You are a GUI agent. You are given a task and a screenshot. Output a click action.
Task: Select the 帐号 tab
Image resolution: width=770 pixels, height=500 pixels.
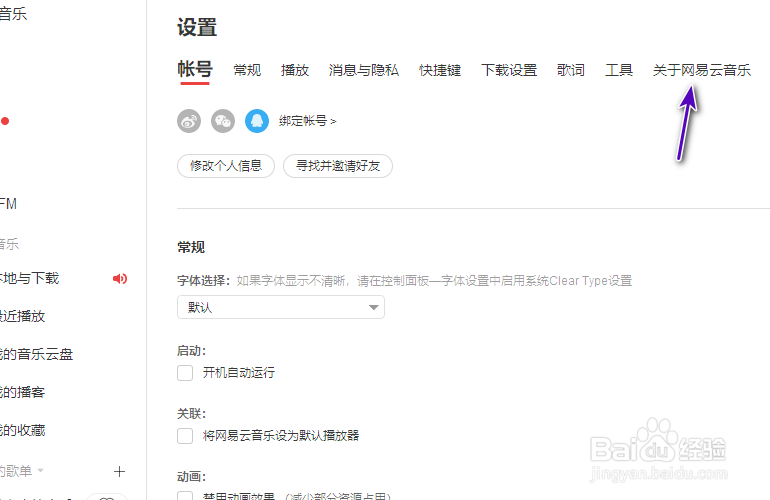(x=195, y=69)
